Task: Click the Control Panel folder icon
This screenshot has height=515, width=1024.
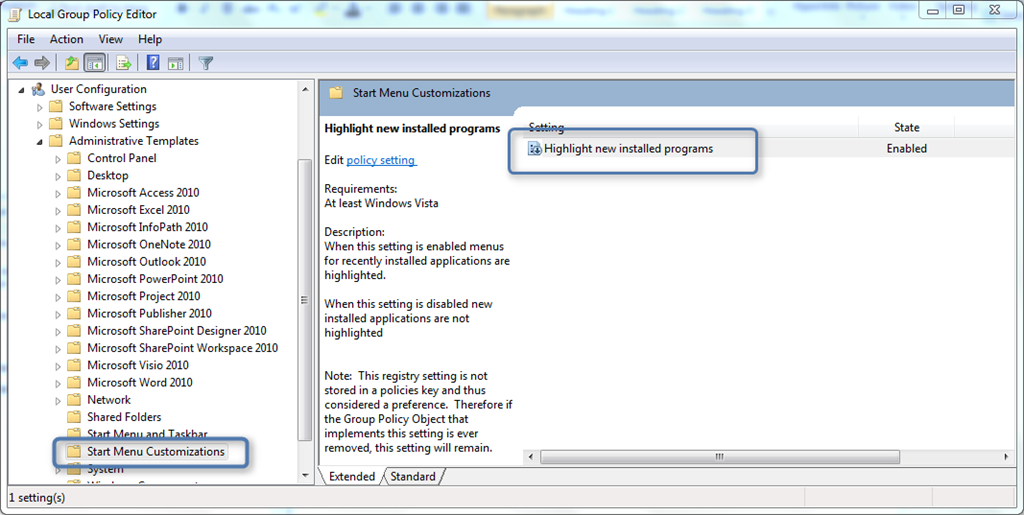Action: pos(74,158)
